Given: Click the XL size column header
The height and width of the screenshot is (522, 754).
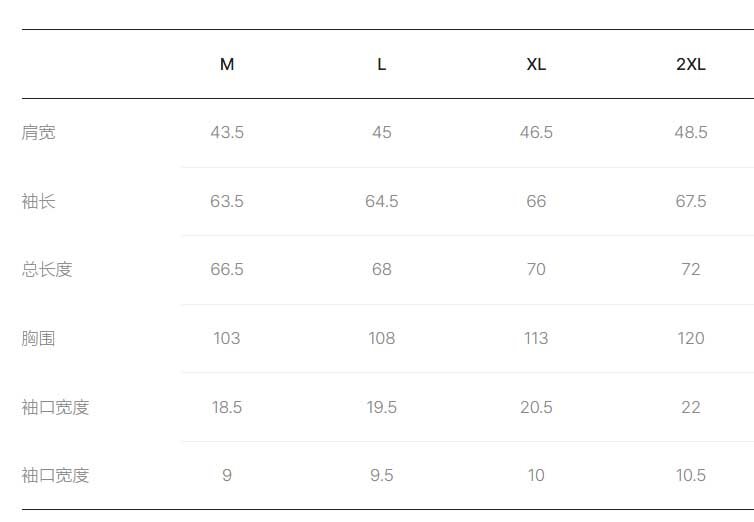Looking at the screenshot, I should tap(536, 64).
